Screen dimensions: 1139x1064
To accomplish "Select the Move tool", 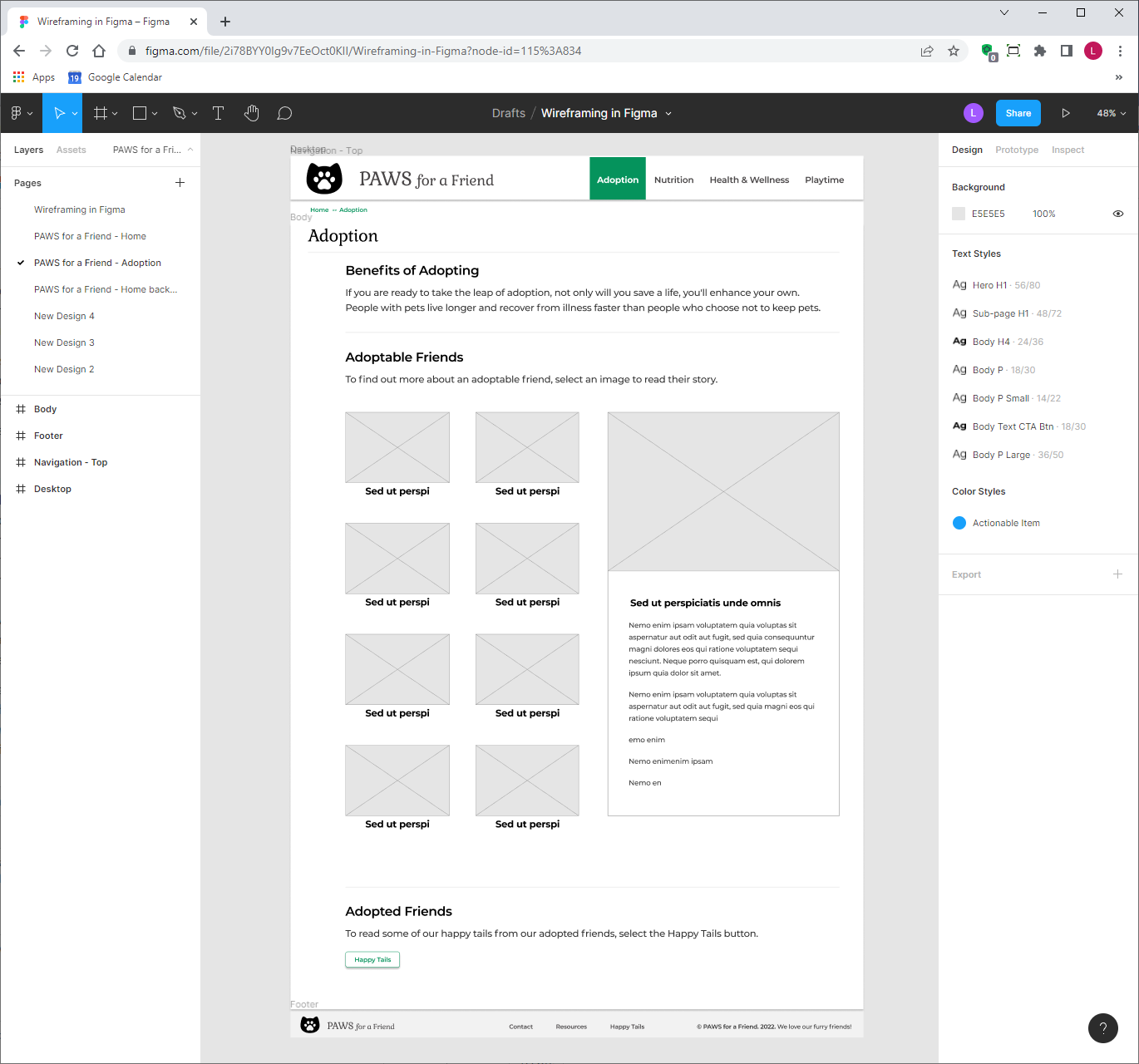I will (58, 112).
